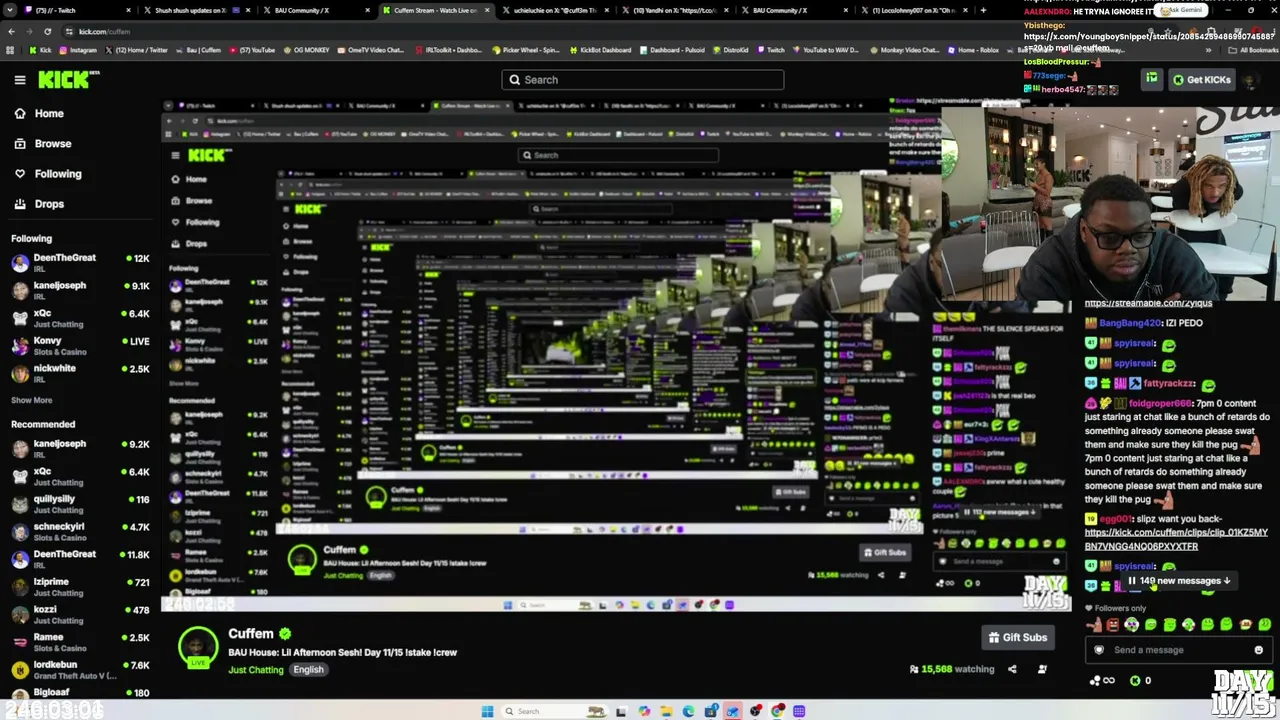
Task: Click the Gift Subs button
Action: 1018,637
